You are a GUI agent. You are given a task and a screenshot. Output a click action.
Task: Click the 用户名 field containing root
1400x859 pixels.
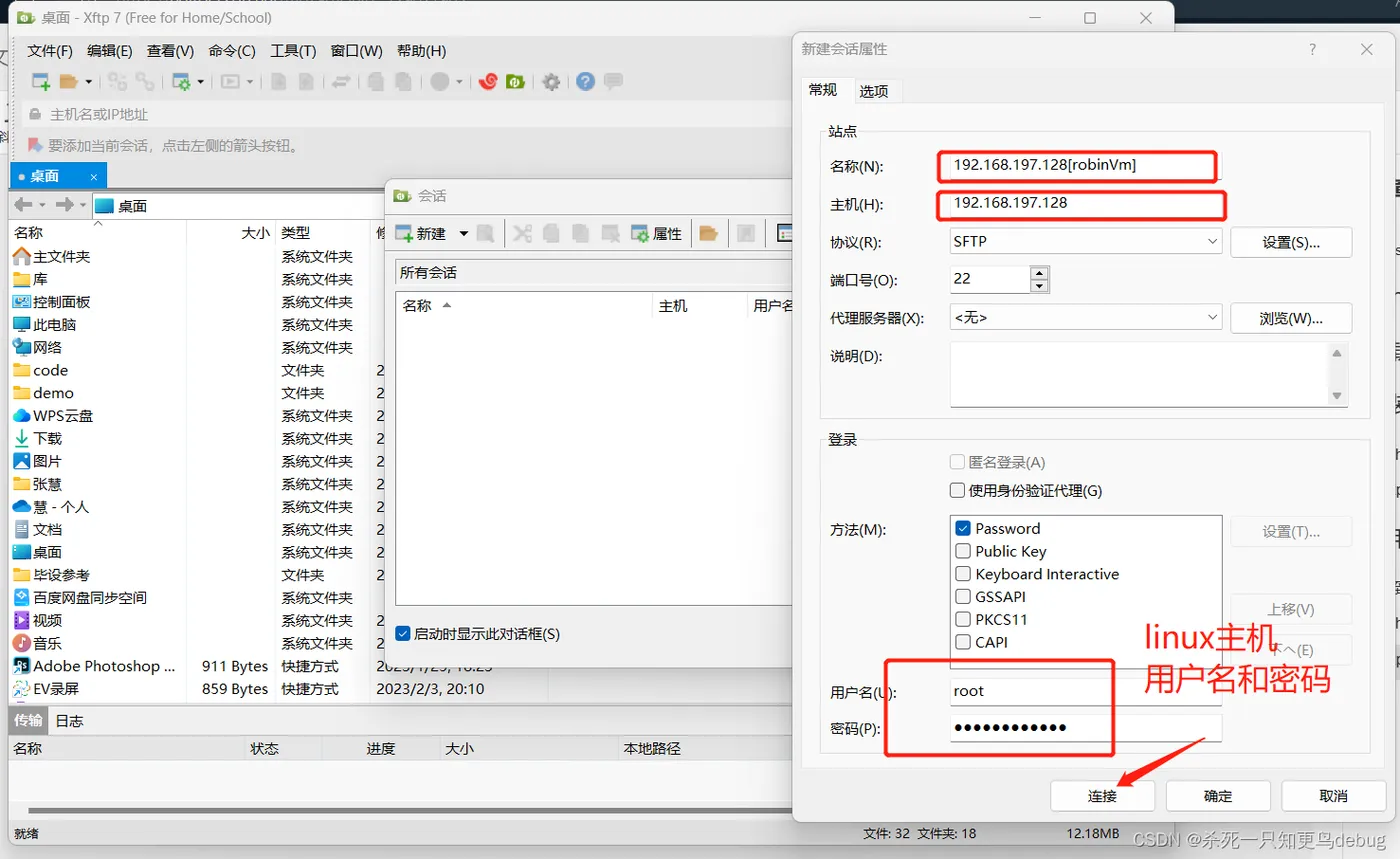(x=1085, y=691)
